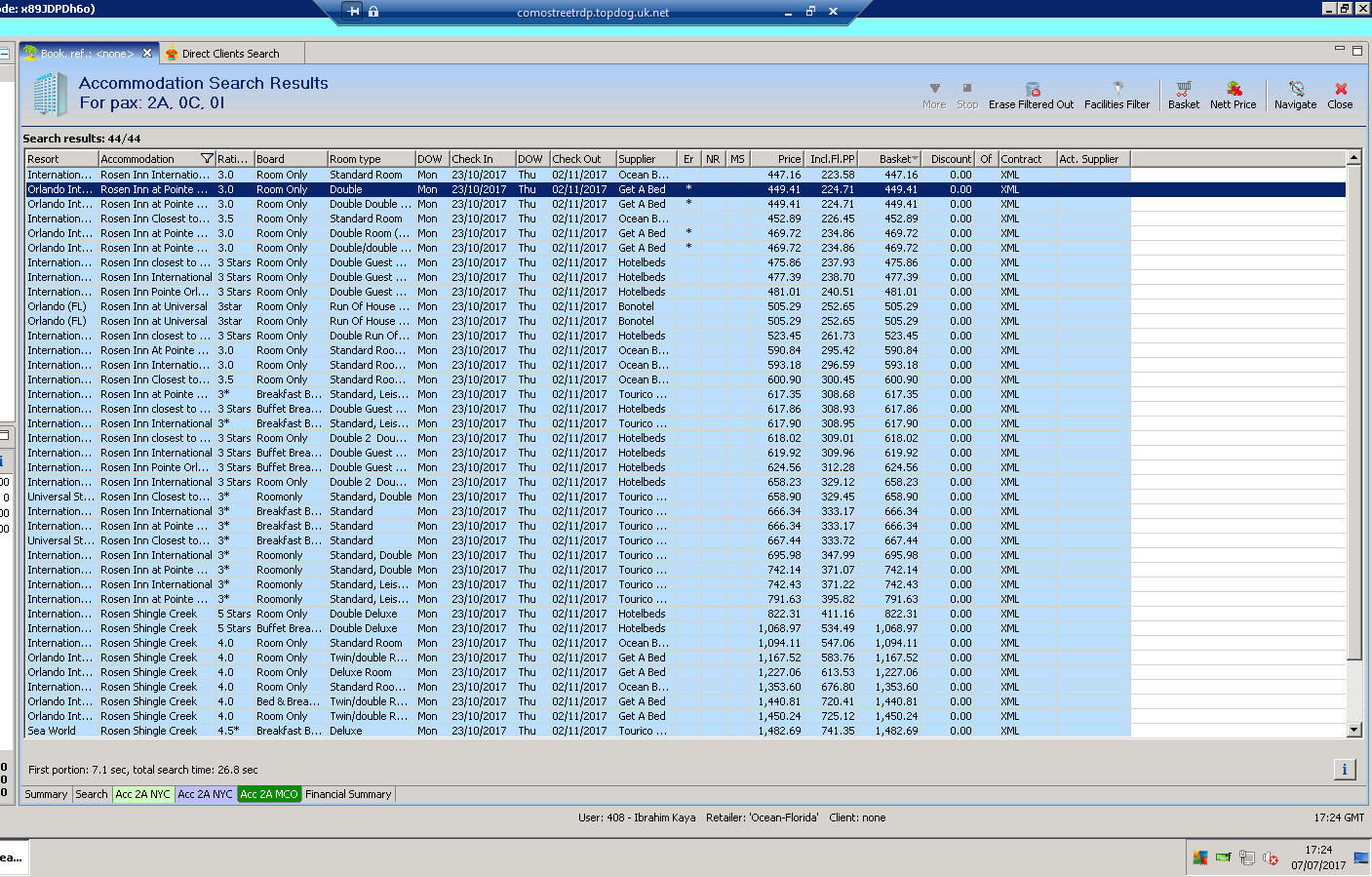
Task: Open the muted volume tray icon
Action: tap(1271, 857)
